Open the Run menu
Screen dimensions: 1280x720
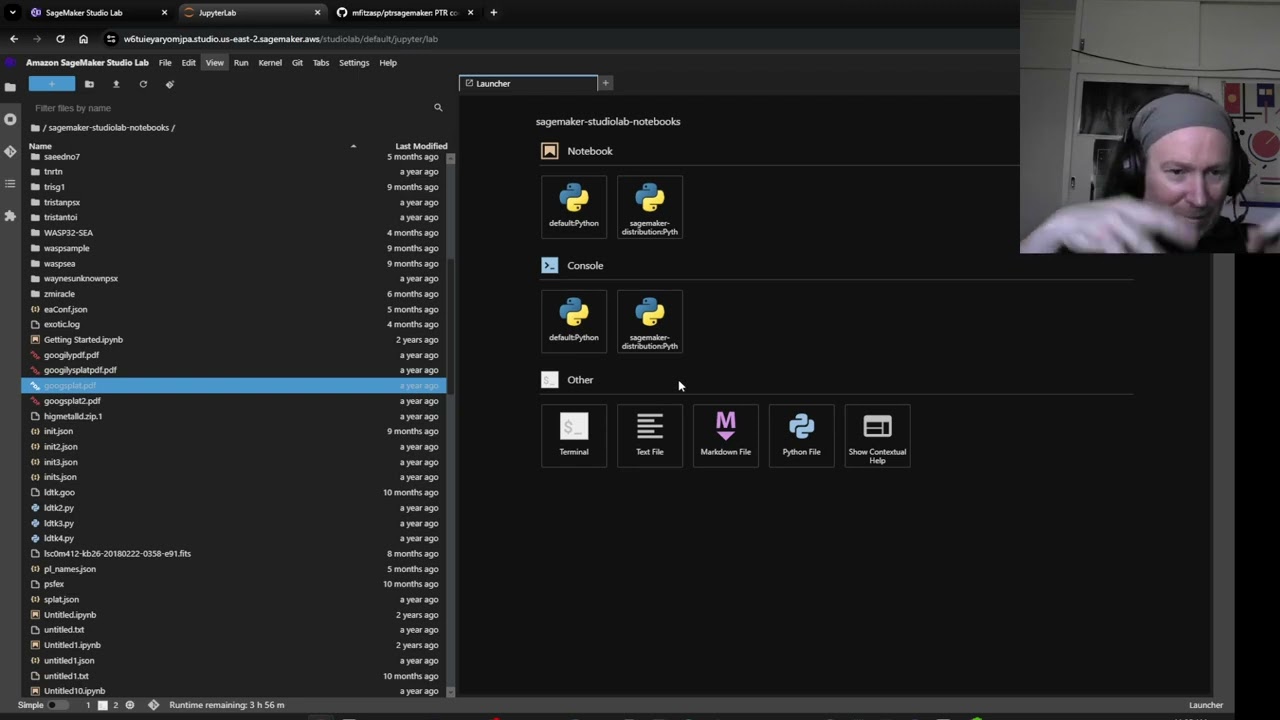(x=241, y=63)
